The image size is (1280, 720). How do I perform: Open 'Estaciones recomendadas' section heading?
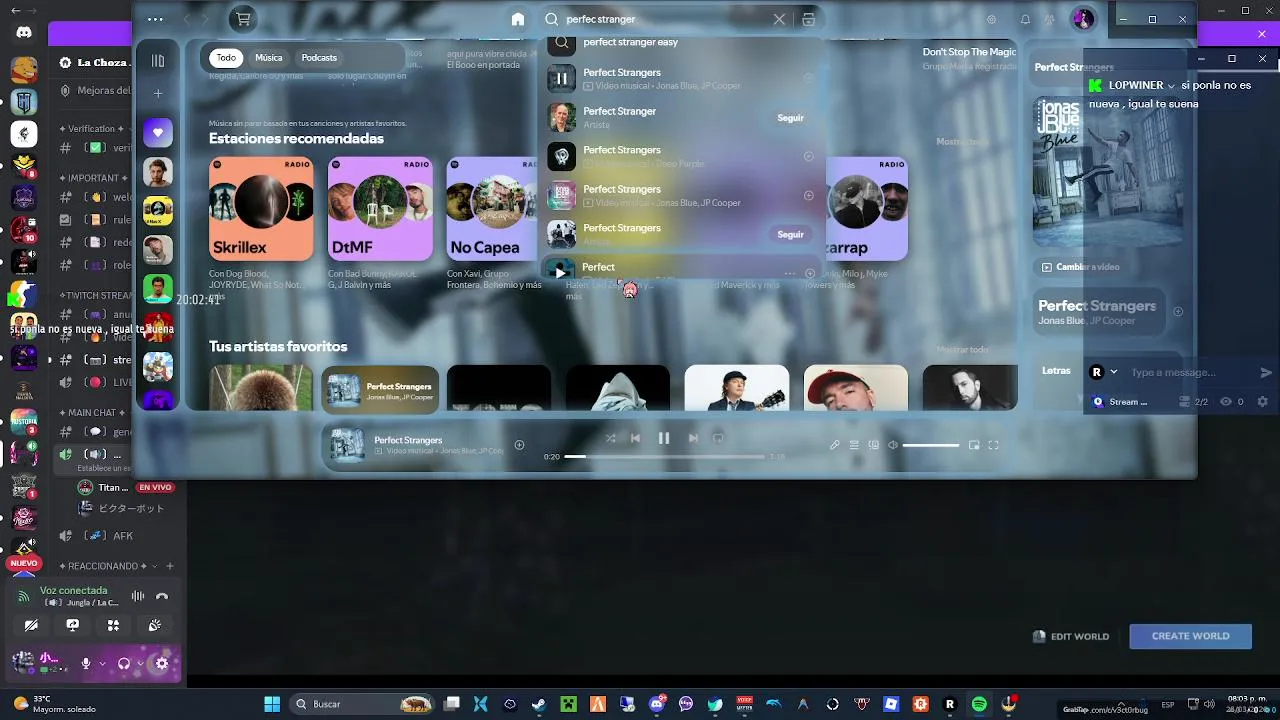(296, 138)
